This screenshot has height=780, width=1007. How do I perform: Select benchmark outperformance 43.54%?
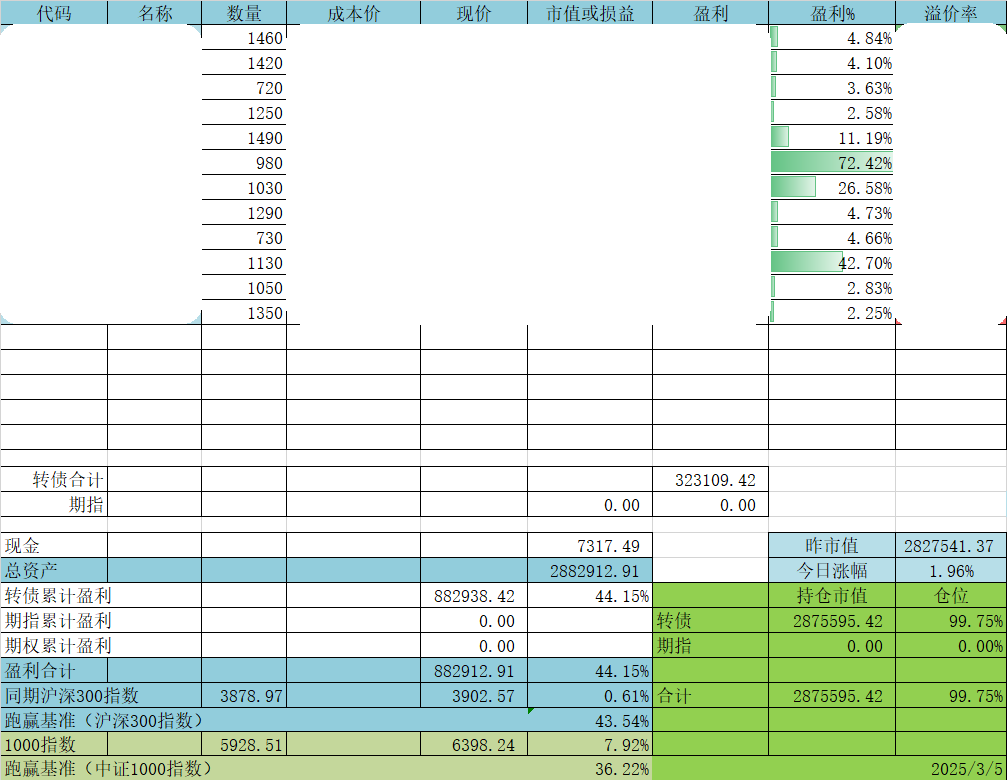tap(590, 720)
